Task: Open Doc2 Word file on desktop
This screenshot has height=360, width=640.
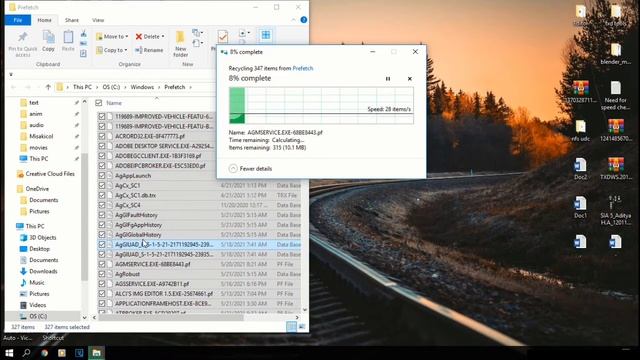Action: pyautogui.click(x=580, y=169)
